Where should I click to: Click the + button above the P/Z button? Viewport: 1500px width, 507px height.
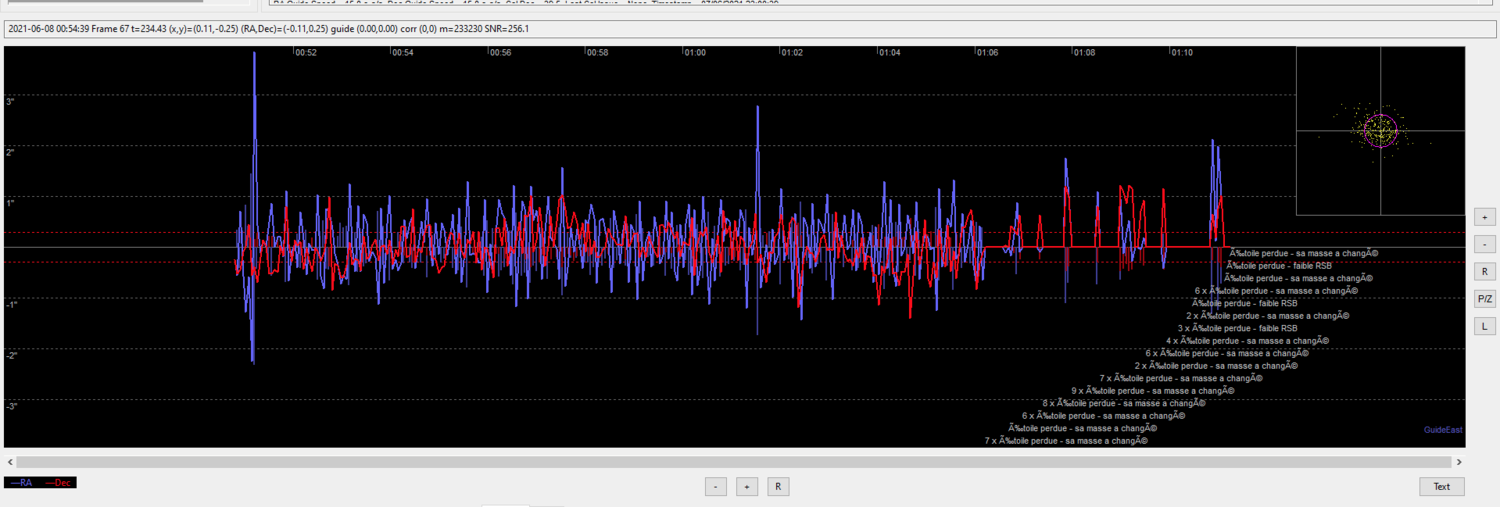click(x=1484, y=217)
